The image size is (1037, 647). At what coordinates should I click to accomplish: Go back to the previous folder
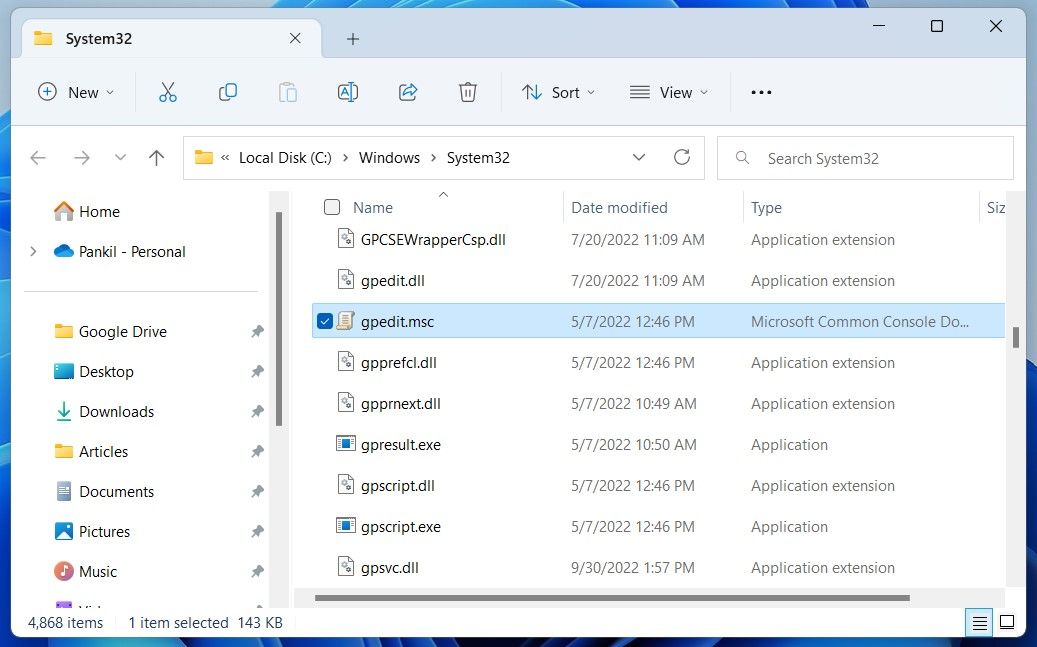pos(37,157)
